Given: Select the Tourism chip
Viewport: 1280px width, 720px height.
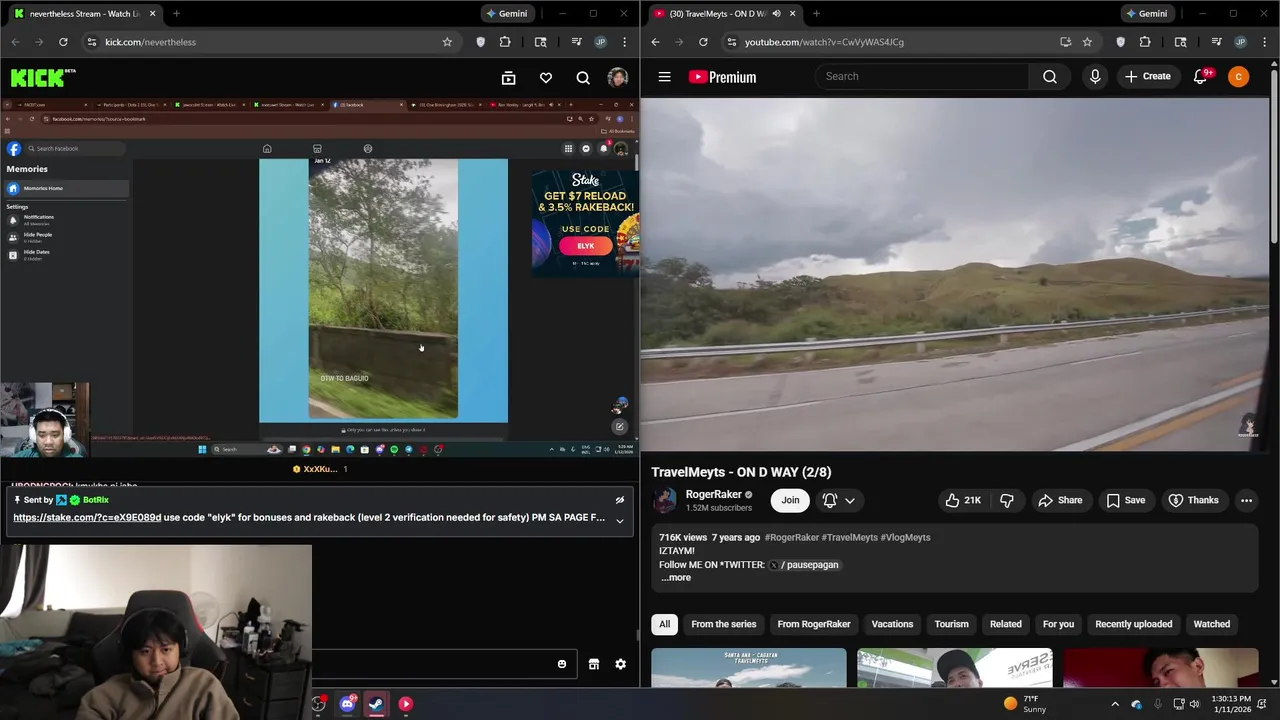Looking at the screenshot, I should (951, 624).
